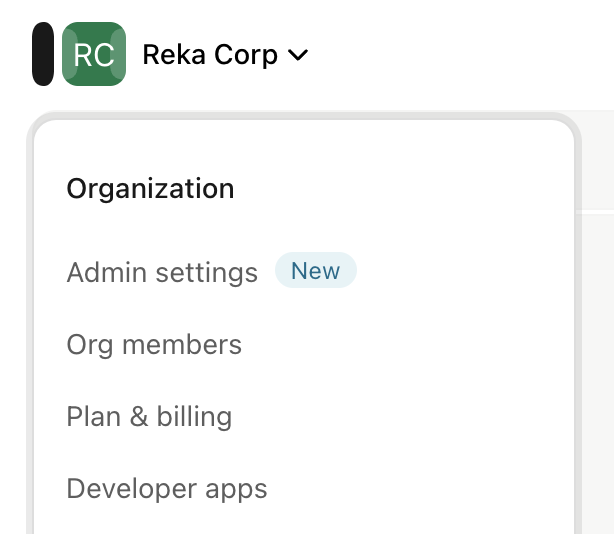
Task: Click the Developer apps text label
Action: coord(167,489)
